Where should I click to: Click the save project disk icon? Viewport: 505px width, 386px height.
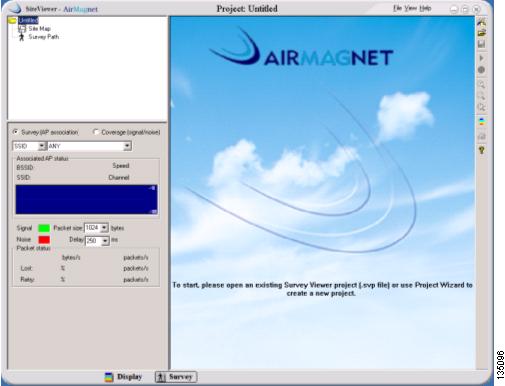[x=481, y=44]
